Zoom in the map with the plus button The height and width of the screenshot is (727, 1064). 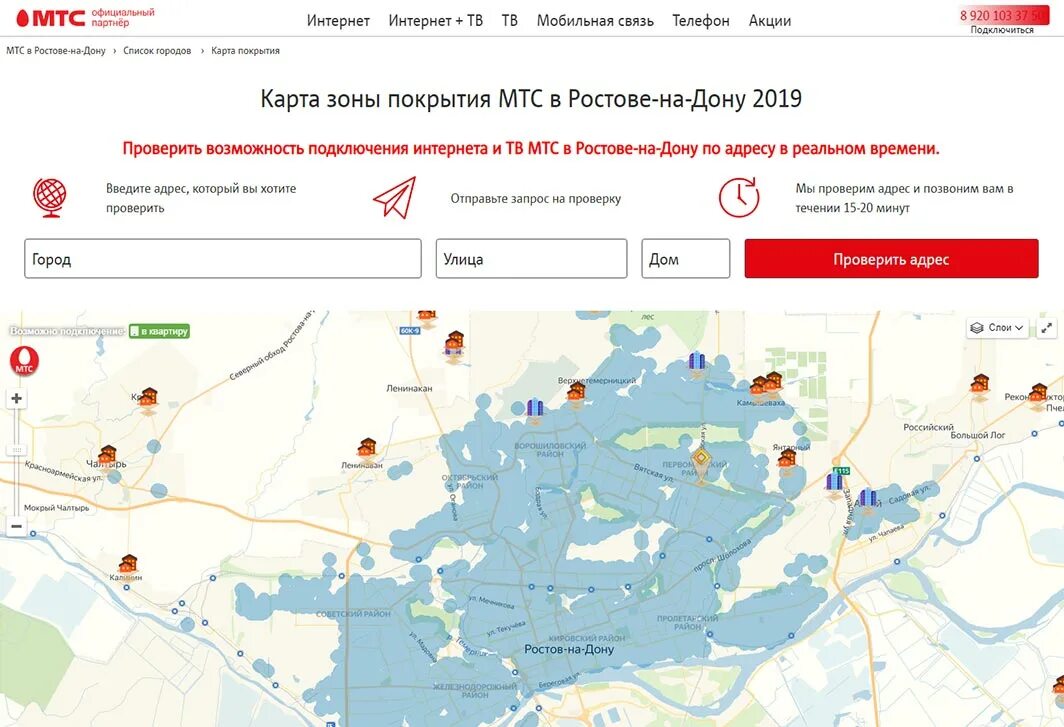(x=16, y=398)
